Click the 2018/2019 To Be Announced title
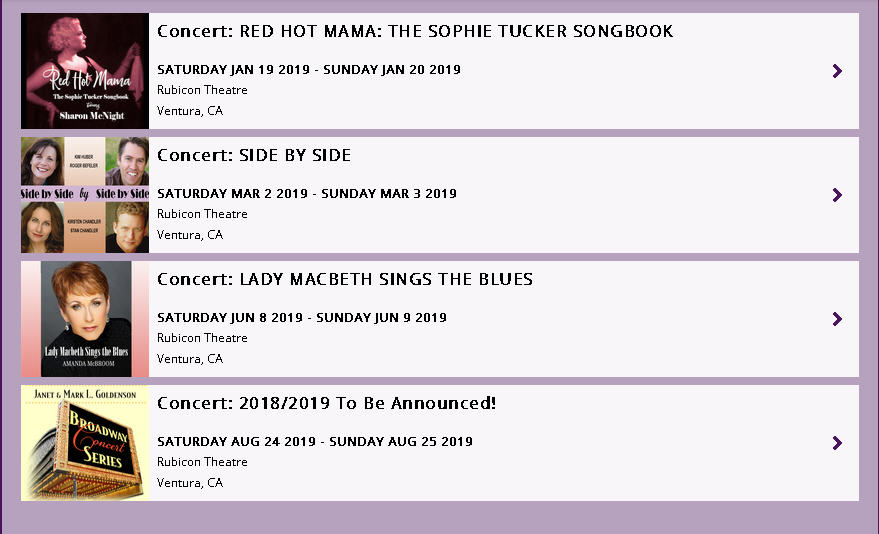Image resolution: width=879 pixels, height=534 pixels. 327,404
